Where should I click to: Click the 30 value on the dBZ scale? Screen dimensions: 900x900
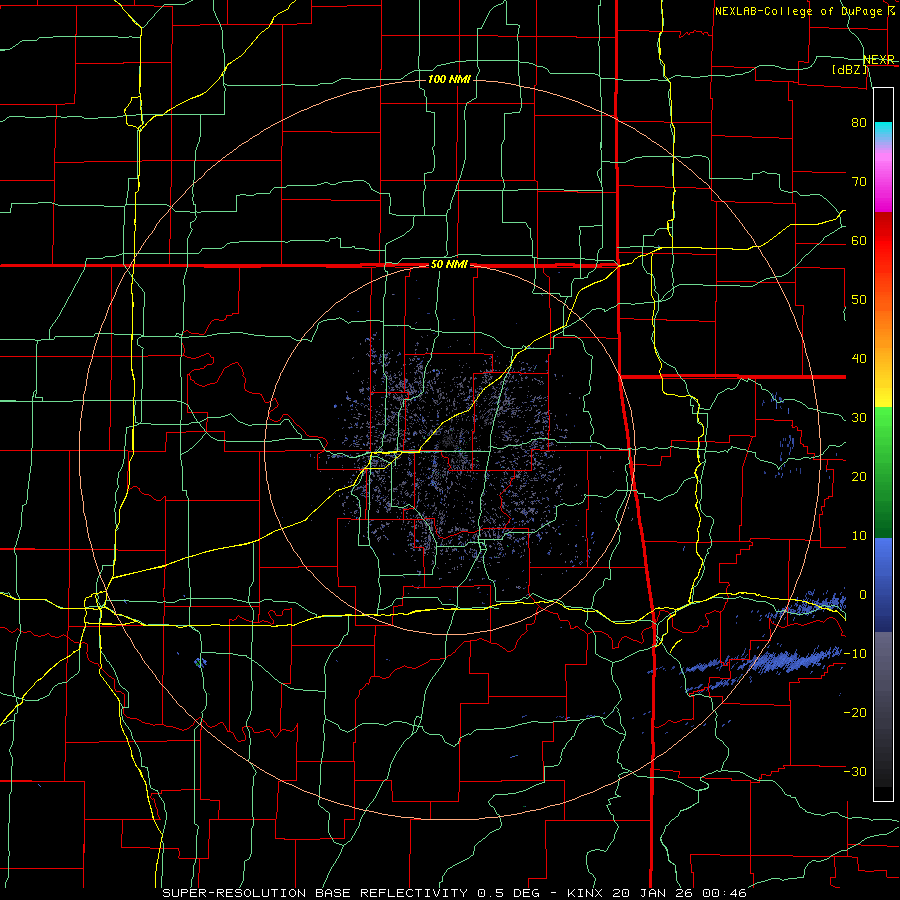point(859,418)
